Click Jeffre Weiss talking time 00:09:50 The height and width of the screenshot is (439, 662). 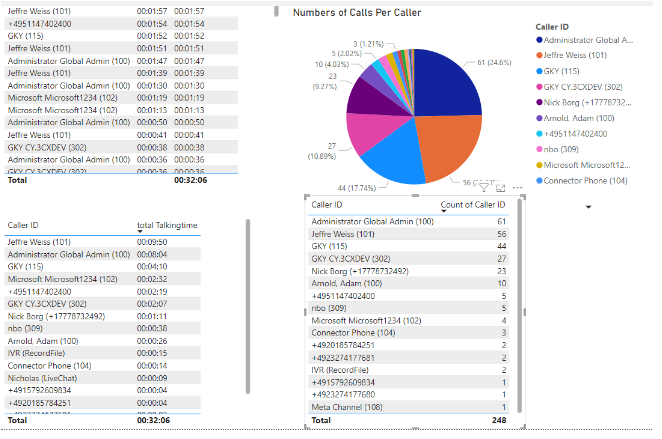(x=152, y=242)
